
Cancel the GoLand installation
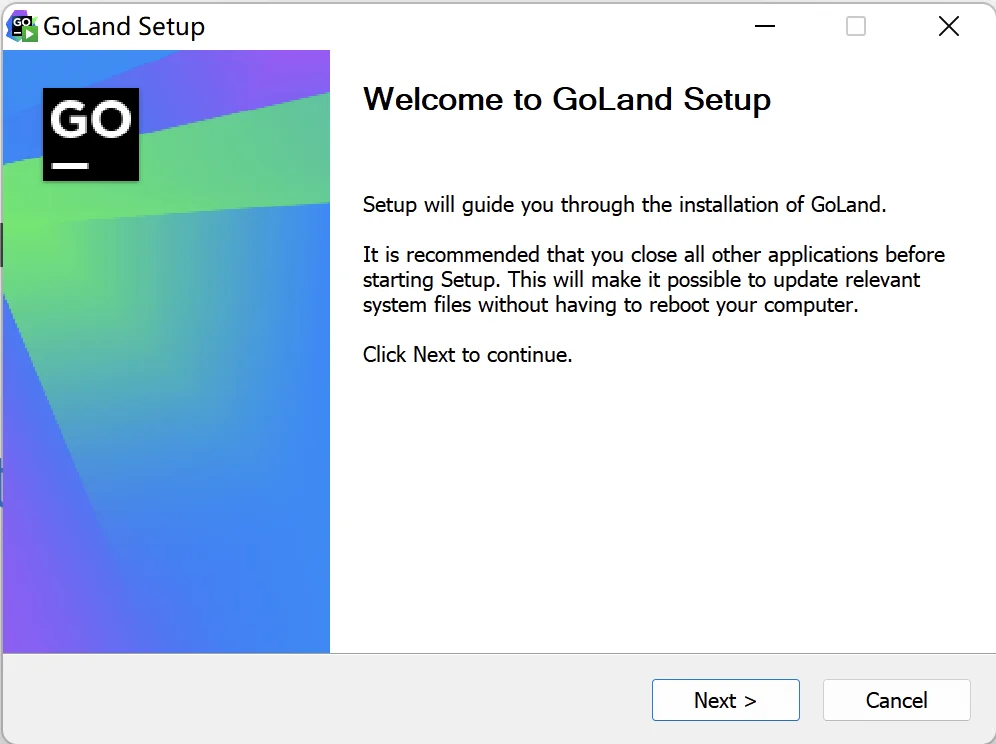(896, 700)
